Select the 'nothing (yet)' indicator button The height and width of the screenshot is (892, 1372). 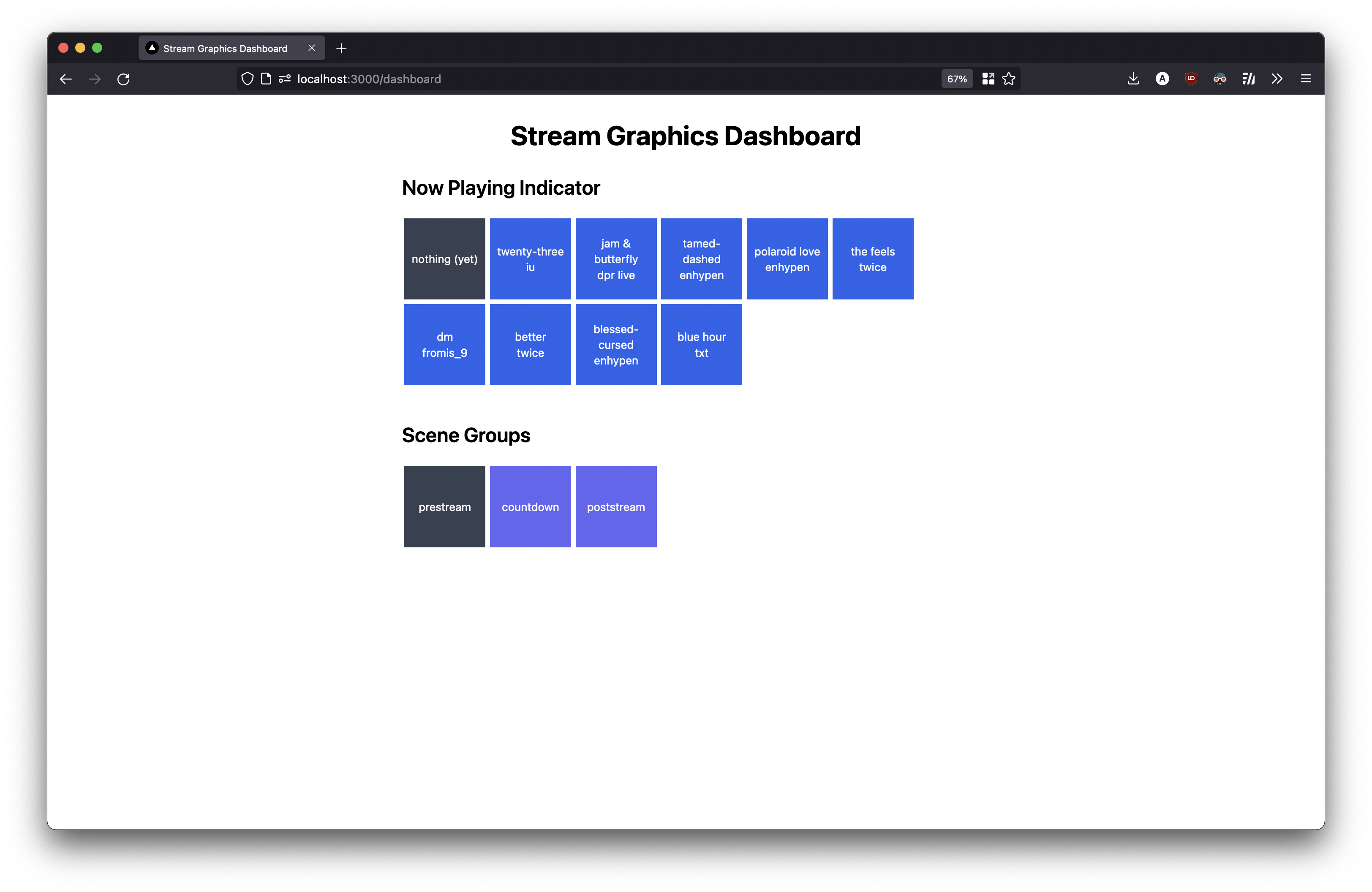[x=444, y=258]
